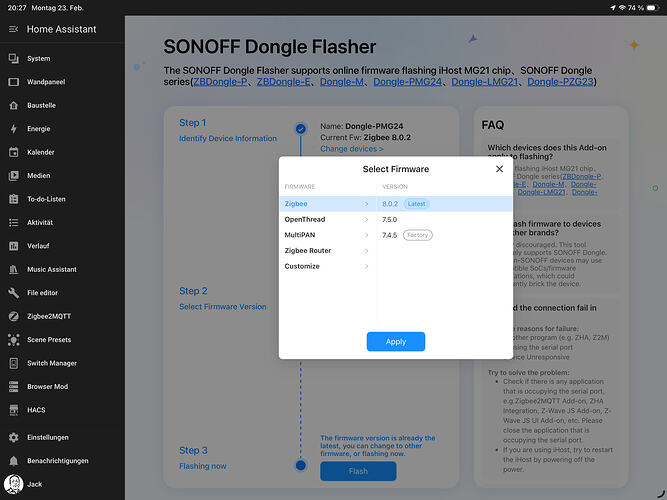Expand Zigbee firmware chevron
Viewport: 667px width, 500px height.
tap(366, 204)
